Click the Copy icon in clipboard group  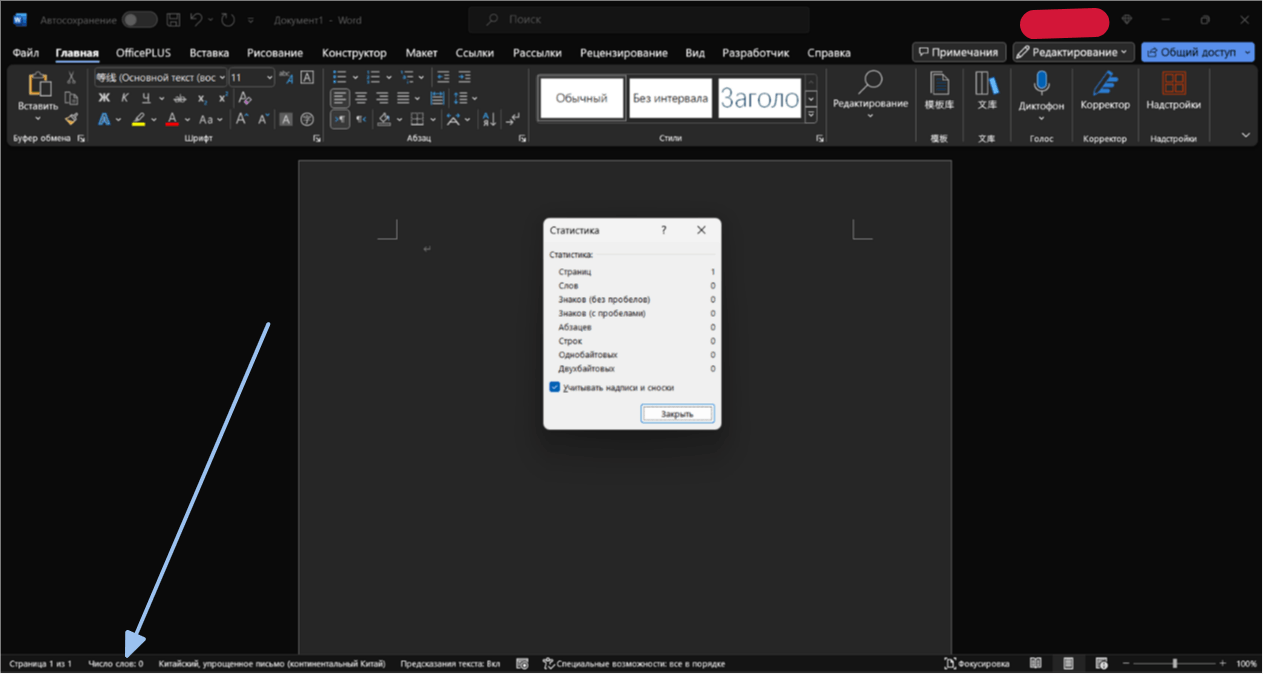click(71, 97)
